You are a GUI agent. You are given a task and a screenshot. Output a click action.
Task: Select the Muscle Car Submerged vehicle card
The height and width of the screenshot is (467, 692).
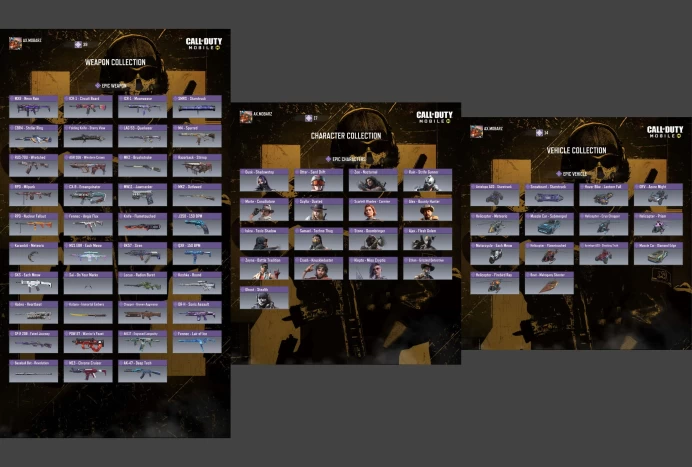[549, 224]
